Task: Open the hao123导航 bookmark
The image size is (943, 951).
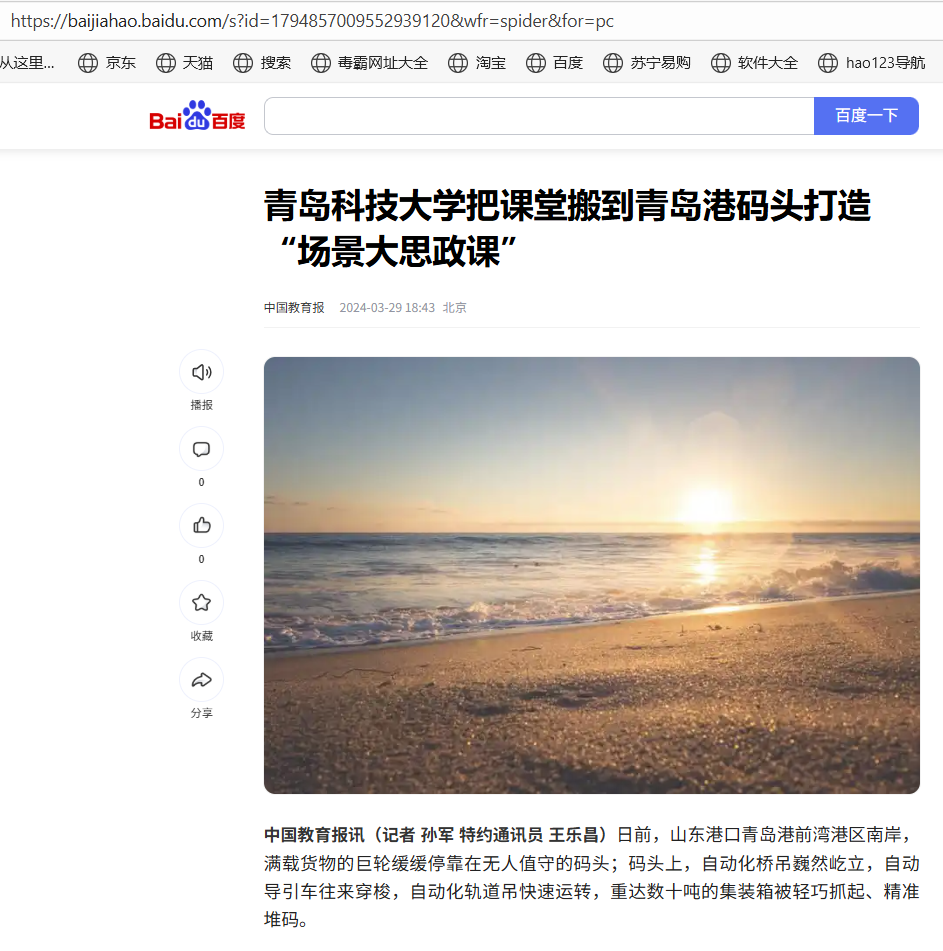Action: click(x=871, y=62)
